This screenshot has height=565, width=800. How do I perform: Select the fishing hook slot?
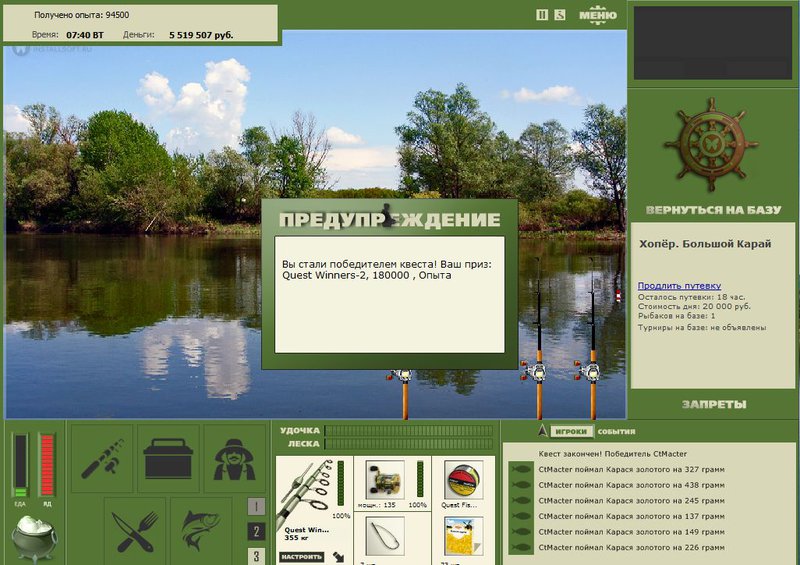click(x=385, y=536)
